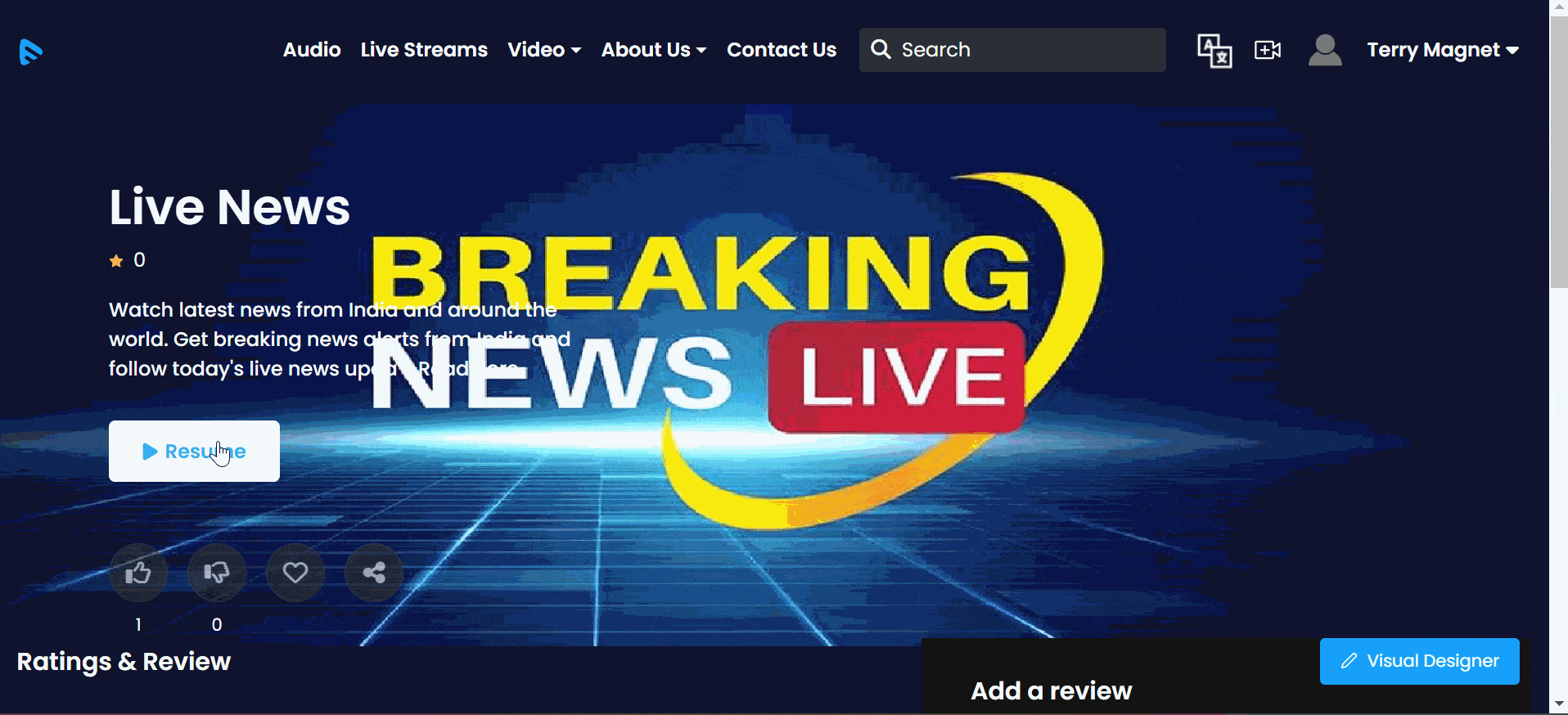Toggle the thumbs up like button
The height and width of the screenshot is (715, 1568).
click(x=138, y=573)
